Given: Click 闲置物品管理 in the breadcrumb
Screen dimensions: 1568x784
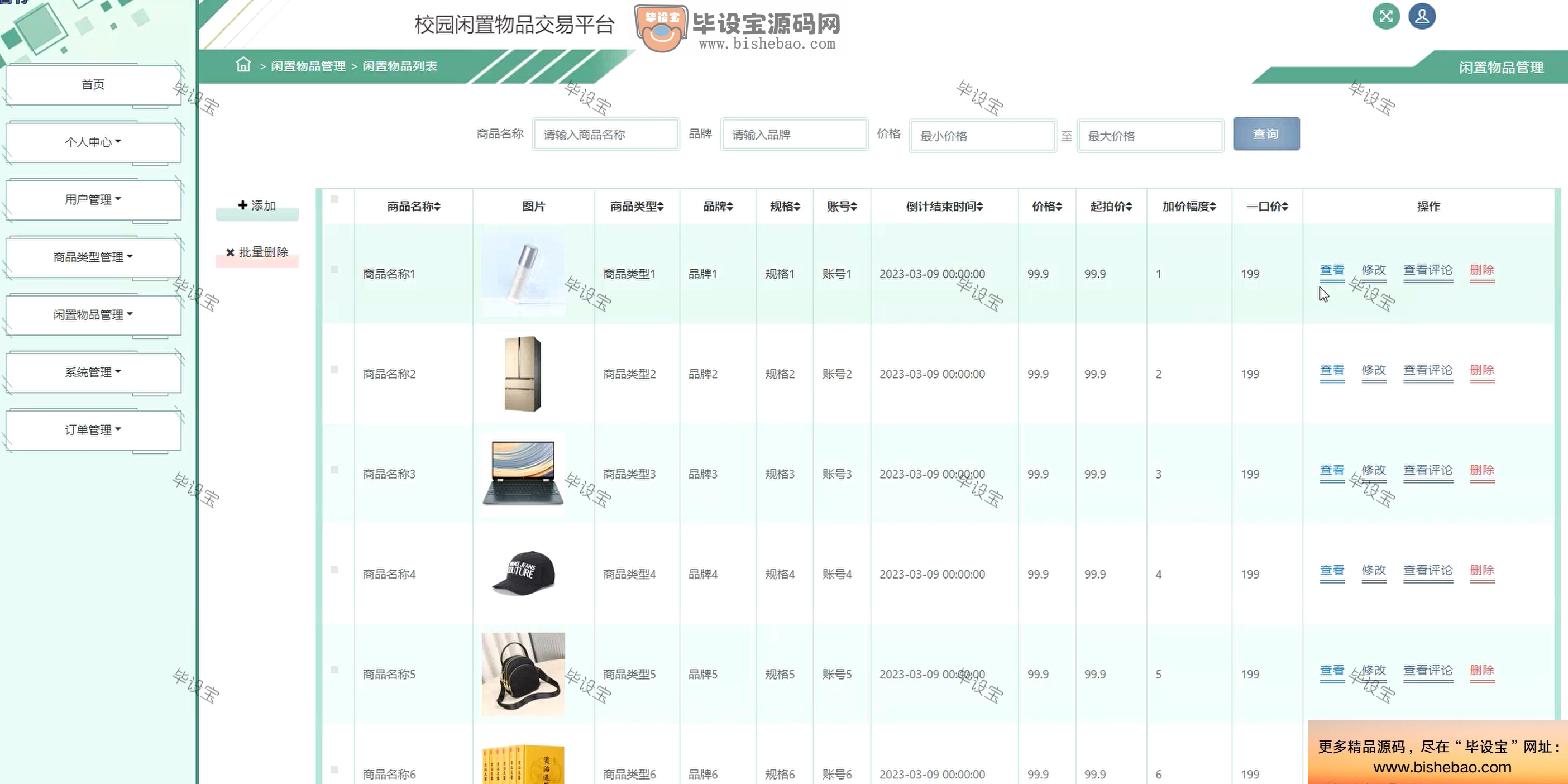Looking at the screenshot, I should click(x=308, y=66).
